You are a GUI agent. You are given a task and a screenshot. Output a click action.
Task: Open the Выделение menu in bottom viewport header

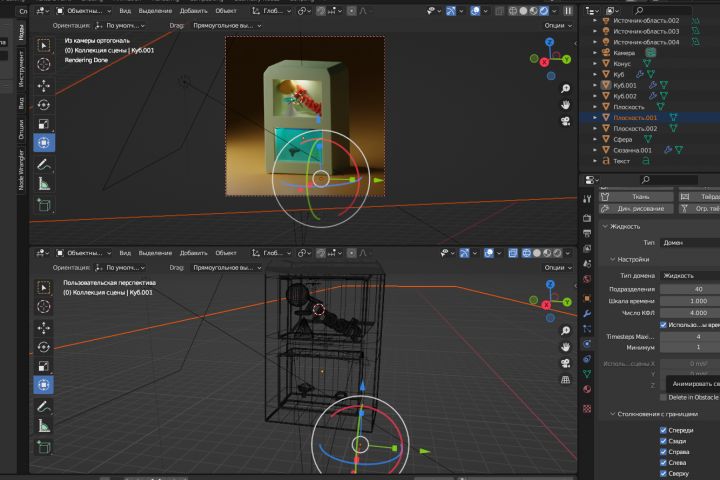click(x=155, y=252)
